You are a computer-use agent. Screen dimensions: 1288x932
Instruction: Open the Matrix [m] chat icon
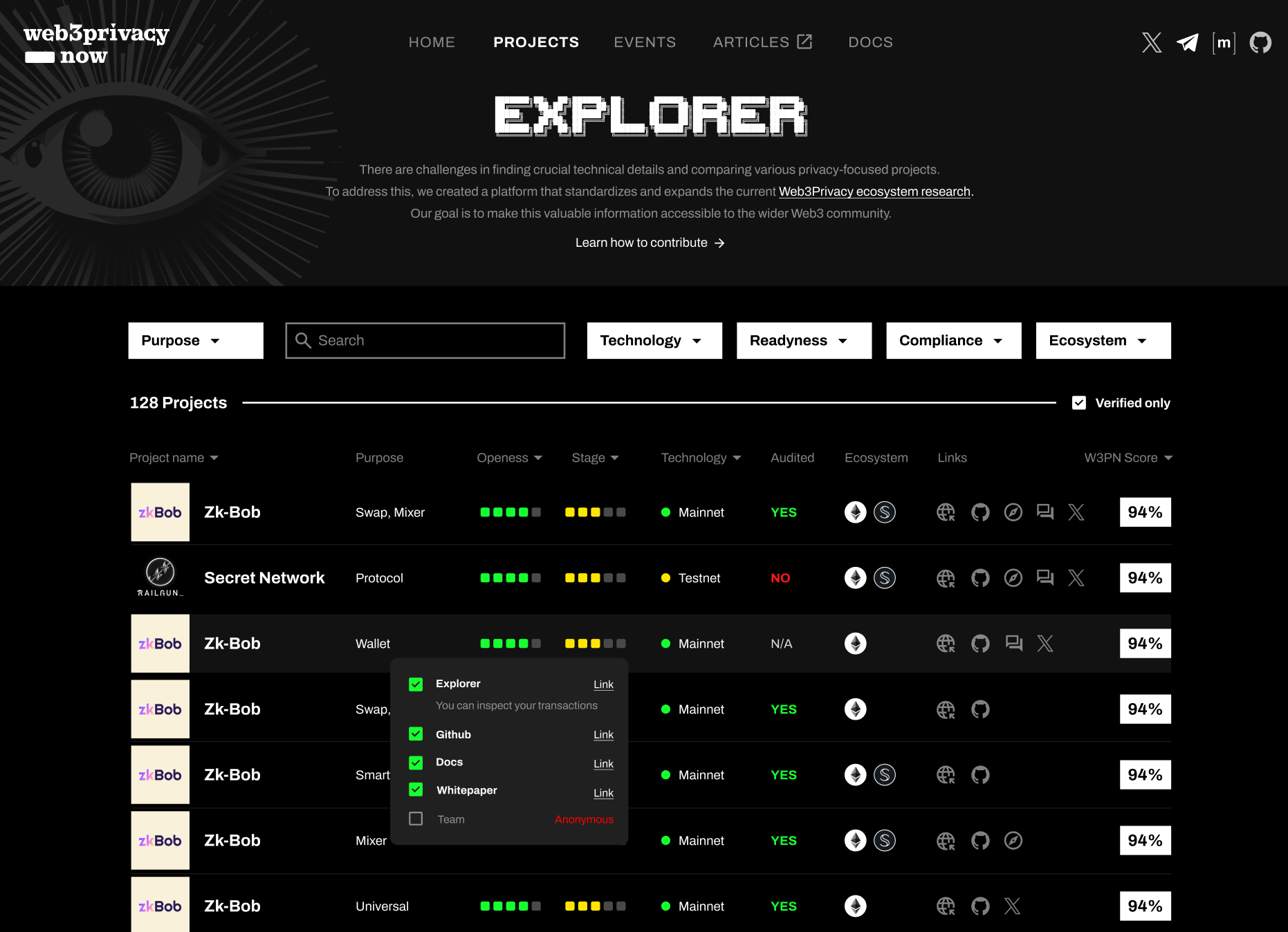[x=1224, y=43]
